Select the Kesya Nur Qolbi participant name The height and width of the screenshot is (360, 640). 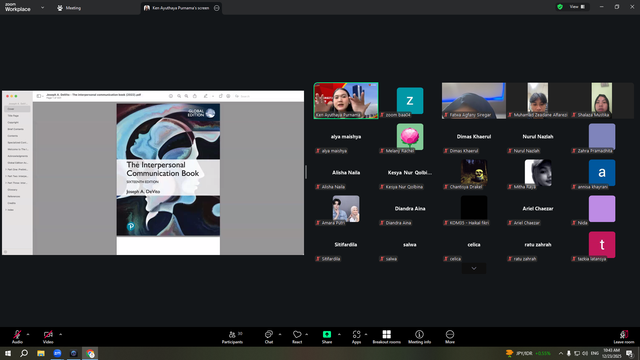(410, 173)
